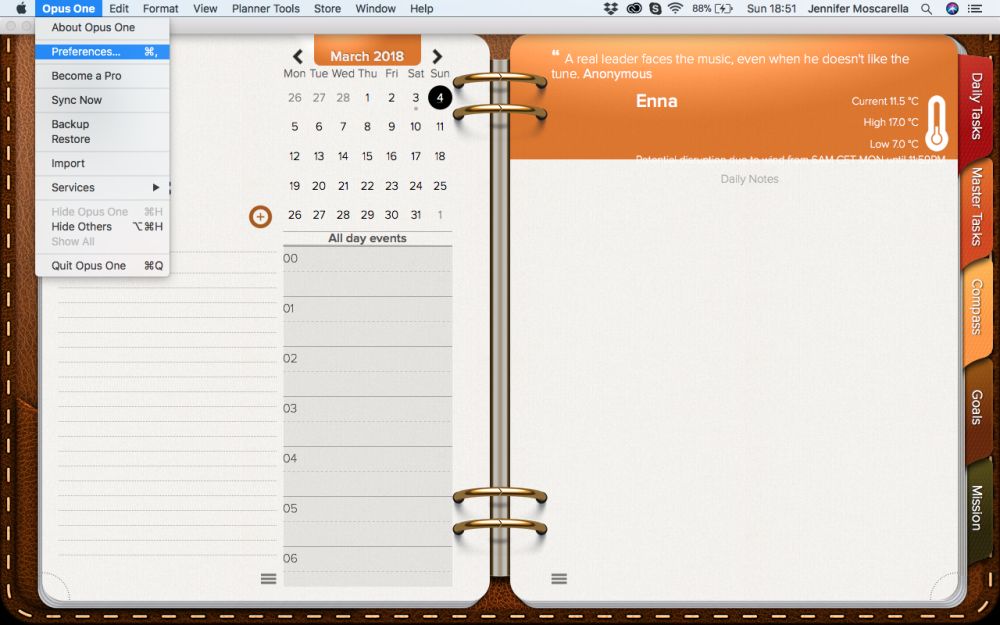
Task: Click the 05 hour time slot
Action: pyautogui.click(x=367, y=521)
